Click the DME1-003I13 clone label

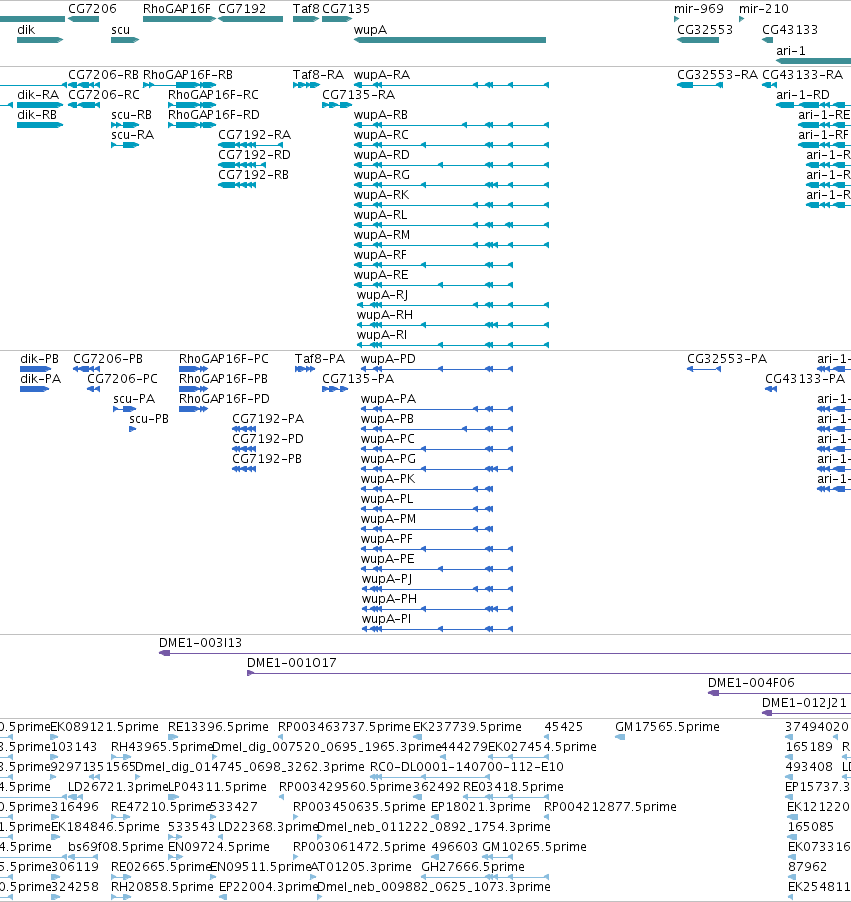[x=200, y=643]
